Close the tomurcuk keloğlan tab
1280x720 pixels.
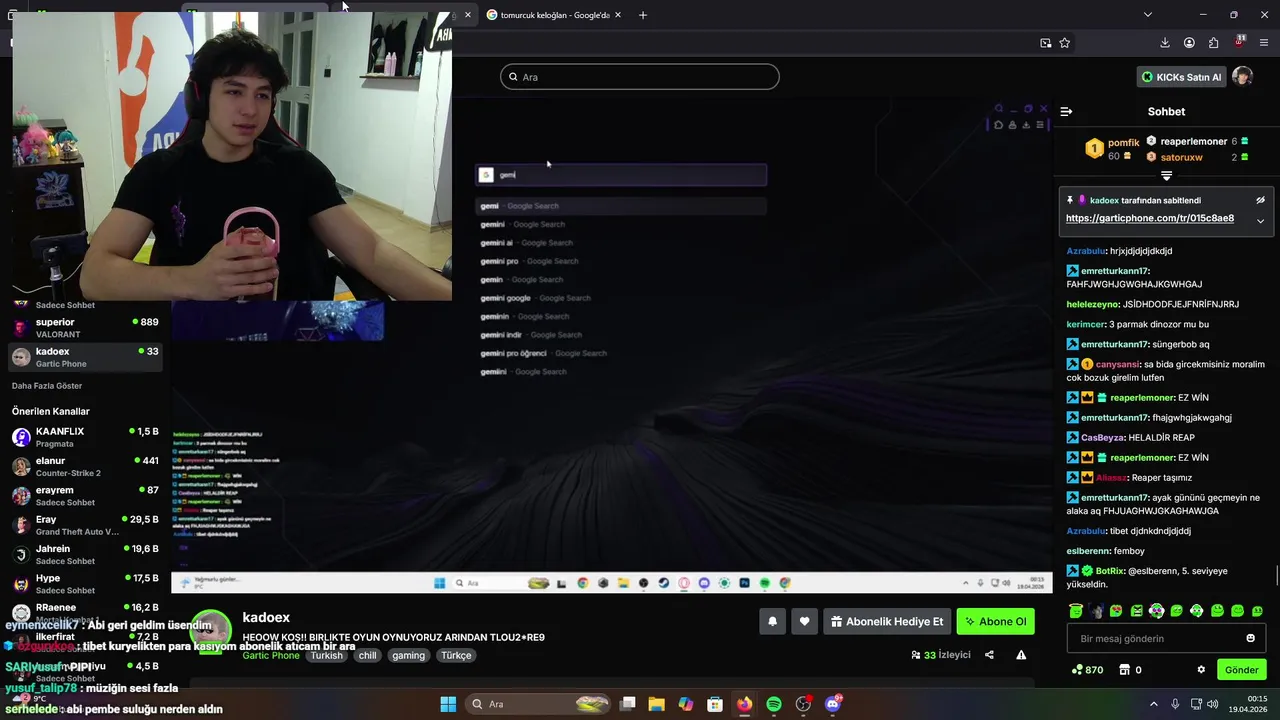pos(618,15)
